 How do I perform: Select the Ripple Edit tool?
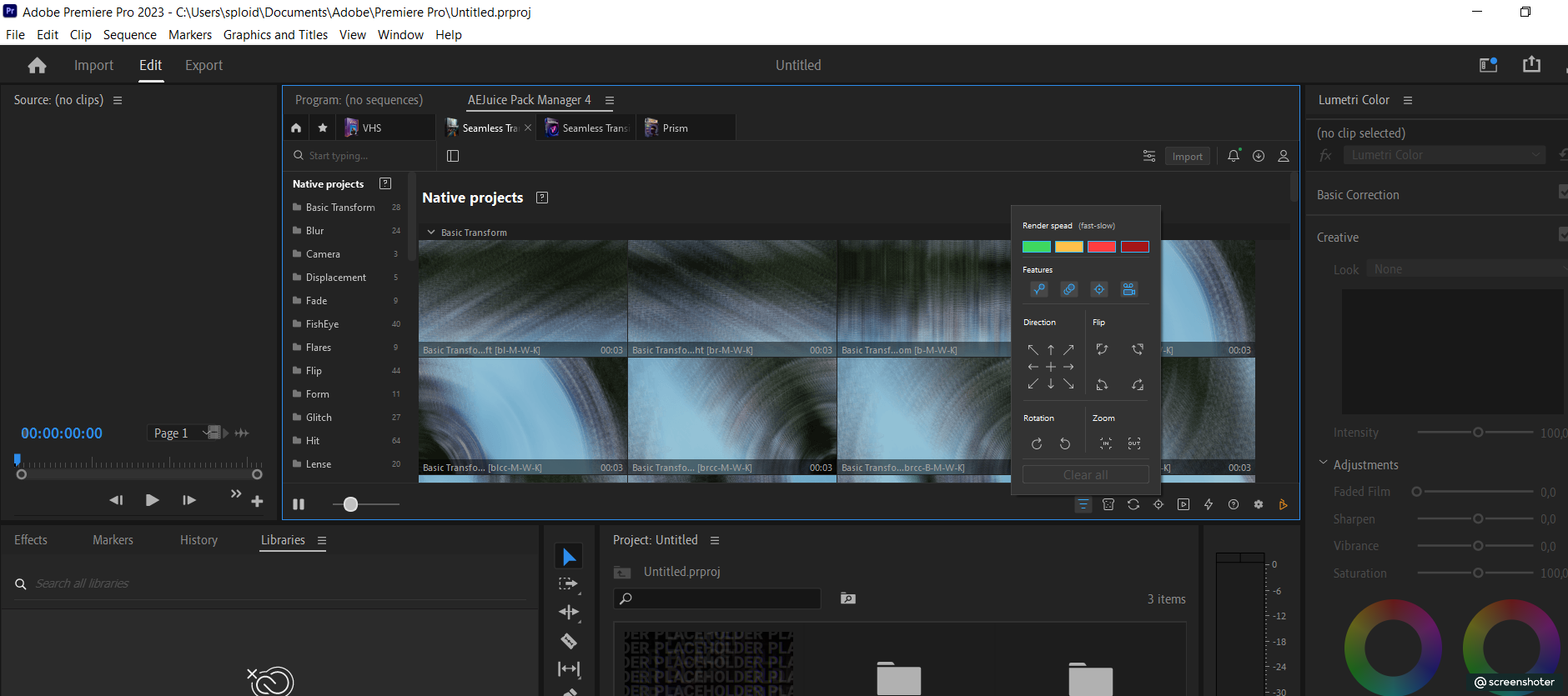coord(569,612)
